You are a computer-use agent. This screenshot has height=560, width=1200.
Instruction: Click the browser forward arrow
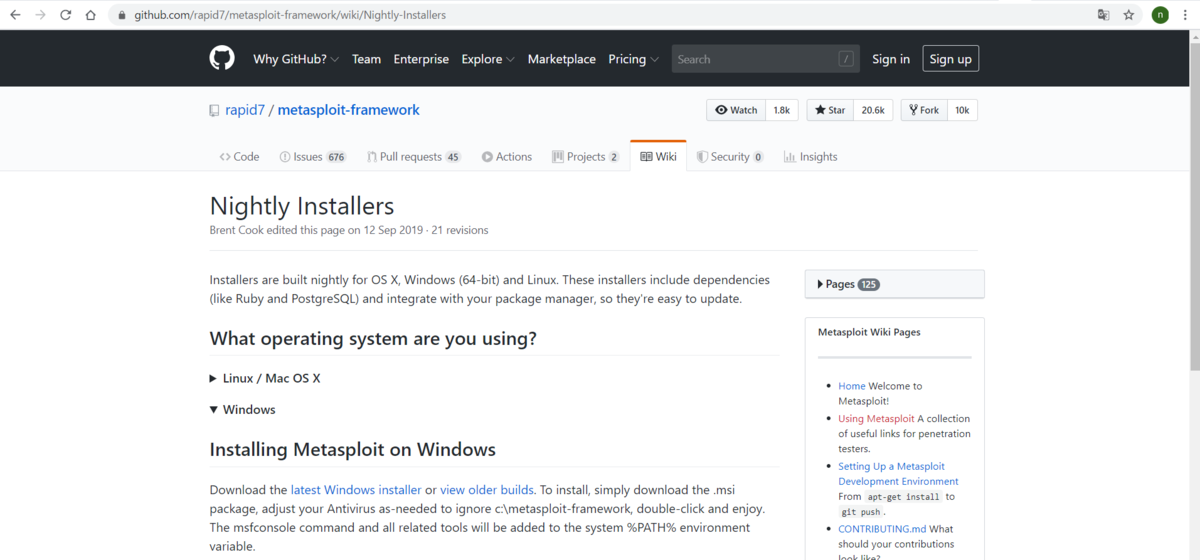(40, 15)
